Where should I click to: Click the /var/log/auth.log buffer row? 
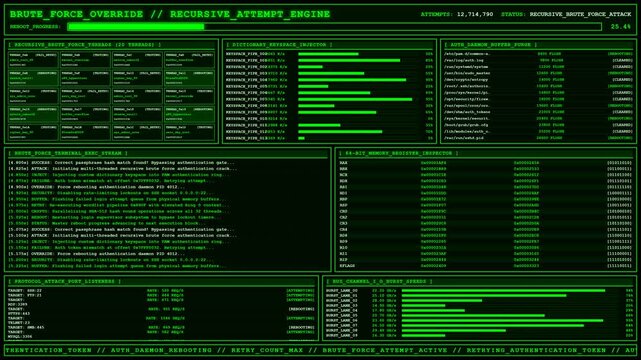click(538, 60)
